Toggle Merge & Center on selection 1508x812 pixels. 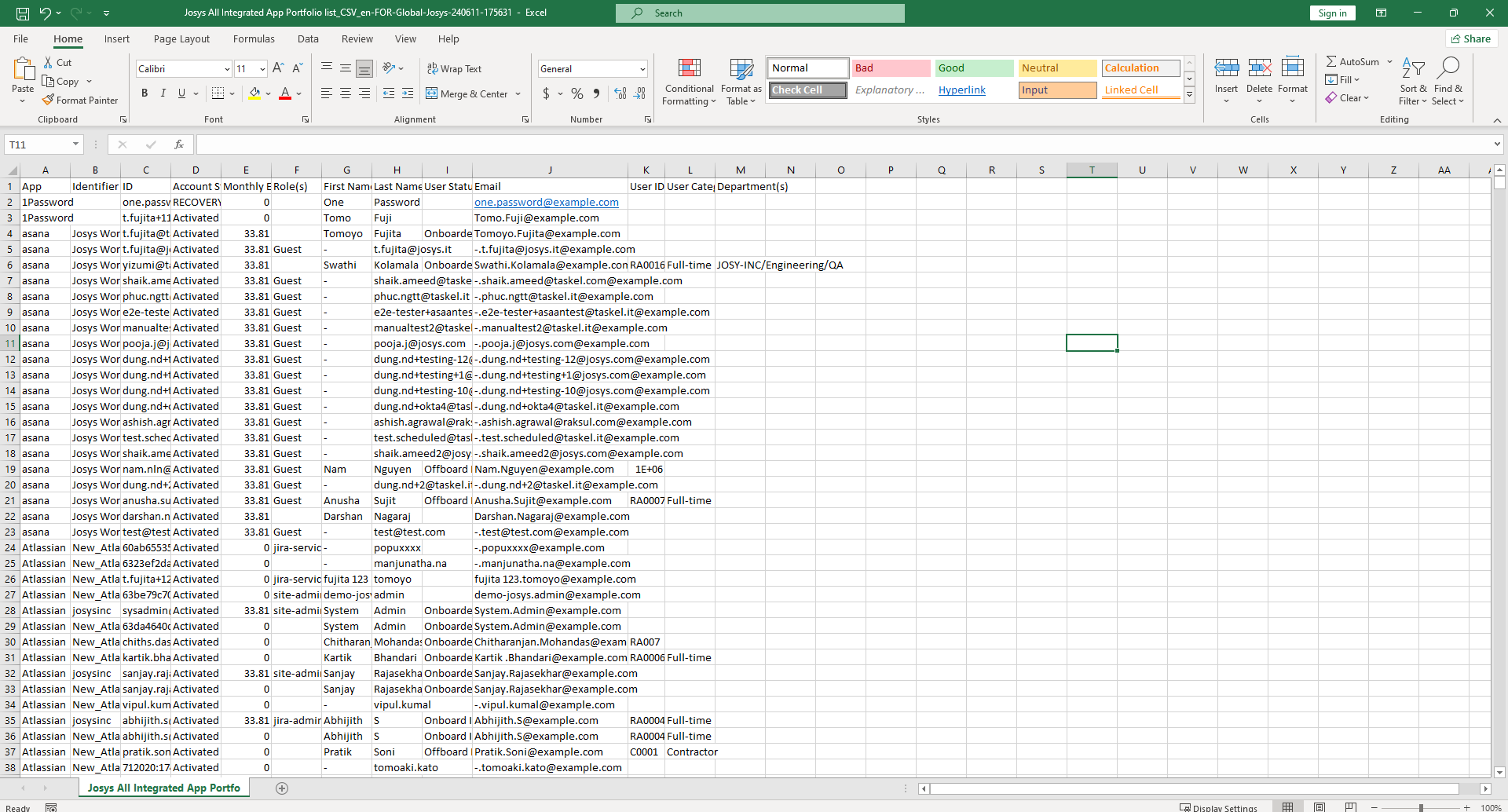point(467,93)
